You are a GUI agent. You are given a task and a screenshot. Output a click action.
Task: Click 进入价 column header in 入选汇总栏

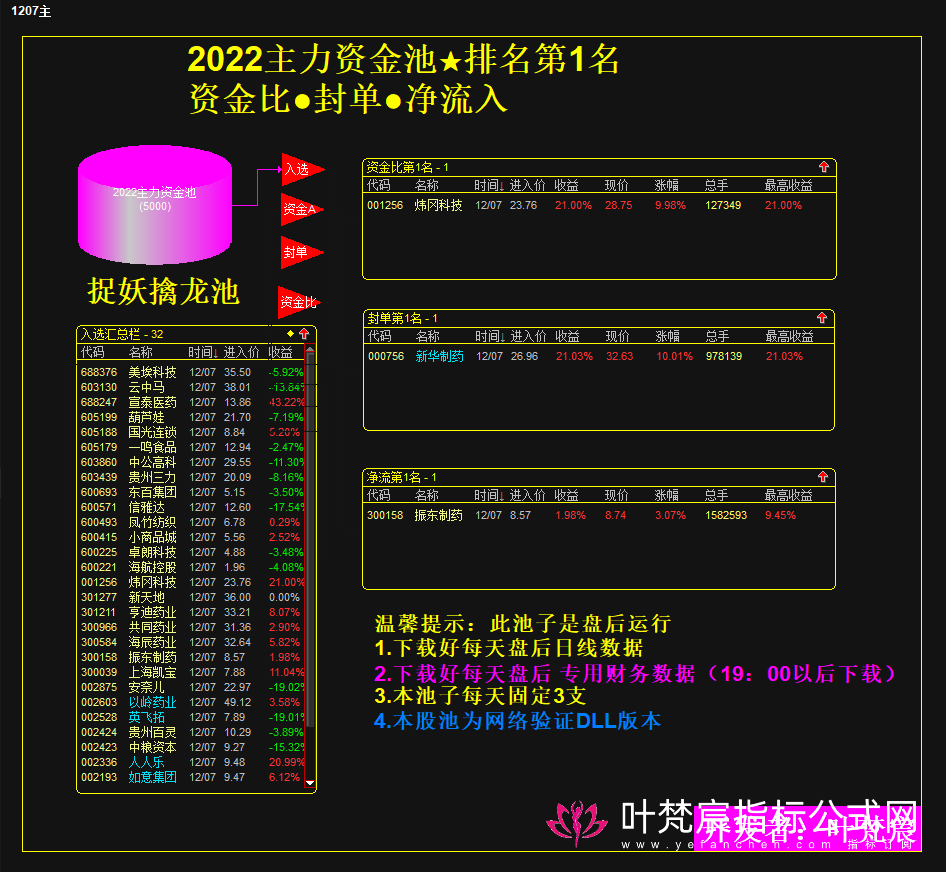(241, 352)
